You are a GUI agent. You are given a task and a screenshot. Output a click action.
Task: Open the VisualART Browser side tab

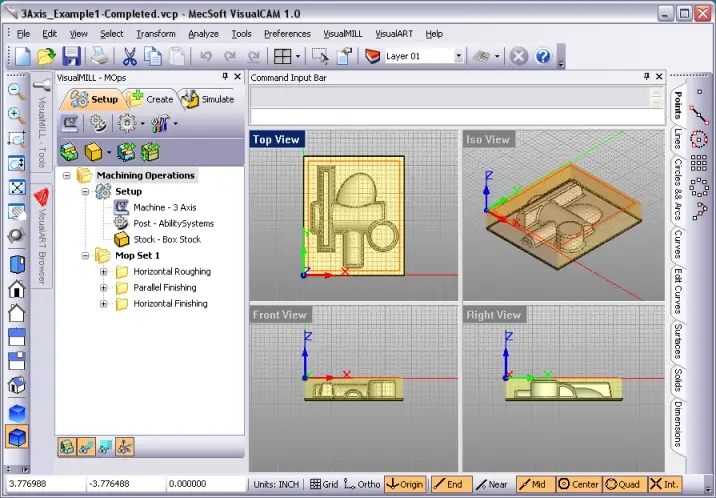[x=42, y=234]
